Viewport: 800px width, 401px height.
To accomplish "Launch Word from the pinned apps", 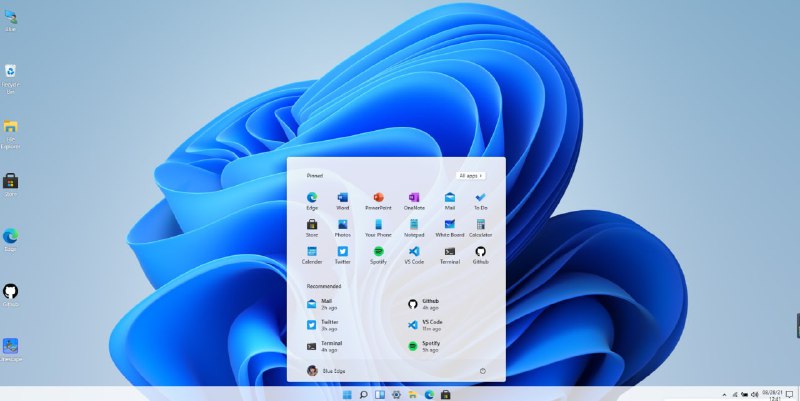I will [342, 200].
